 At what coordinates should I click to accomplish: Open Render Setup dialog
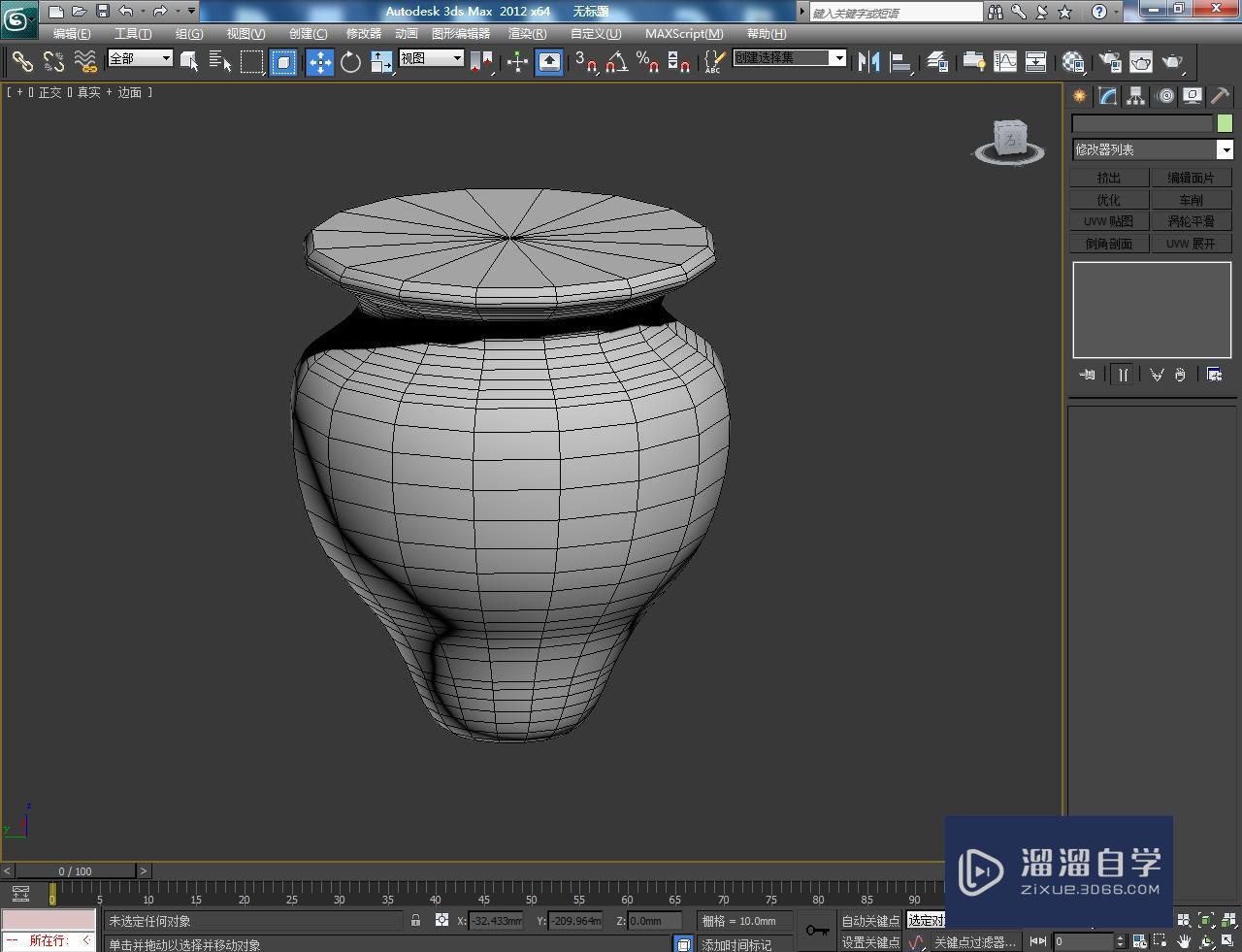click(x=1108, y=62)
